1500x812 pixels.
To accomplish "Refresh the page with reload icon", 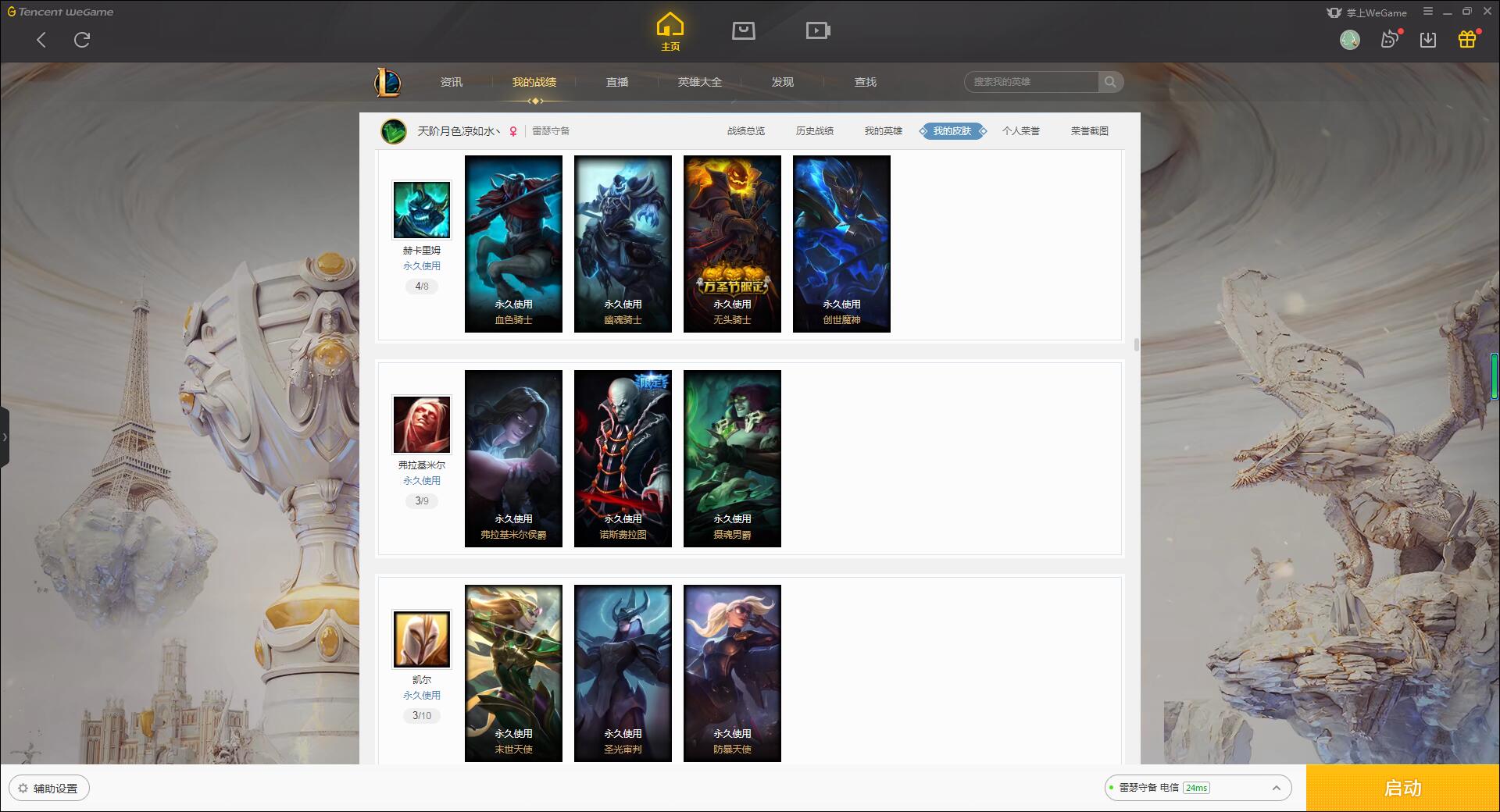I will pos(82,40).
